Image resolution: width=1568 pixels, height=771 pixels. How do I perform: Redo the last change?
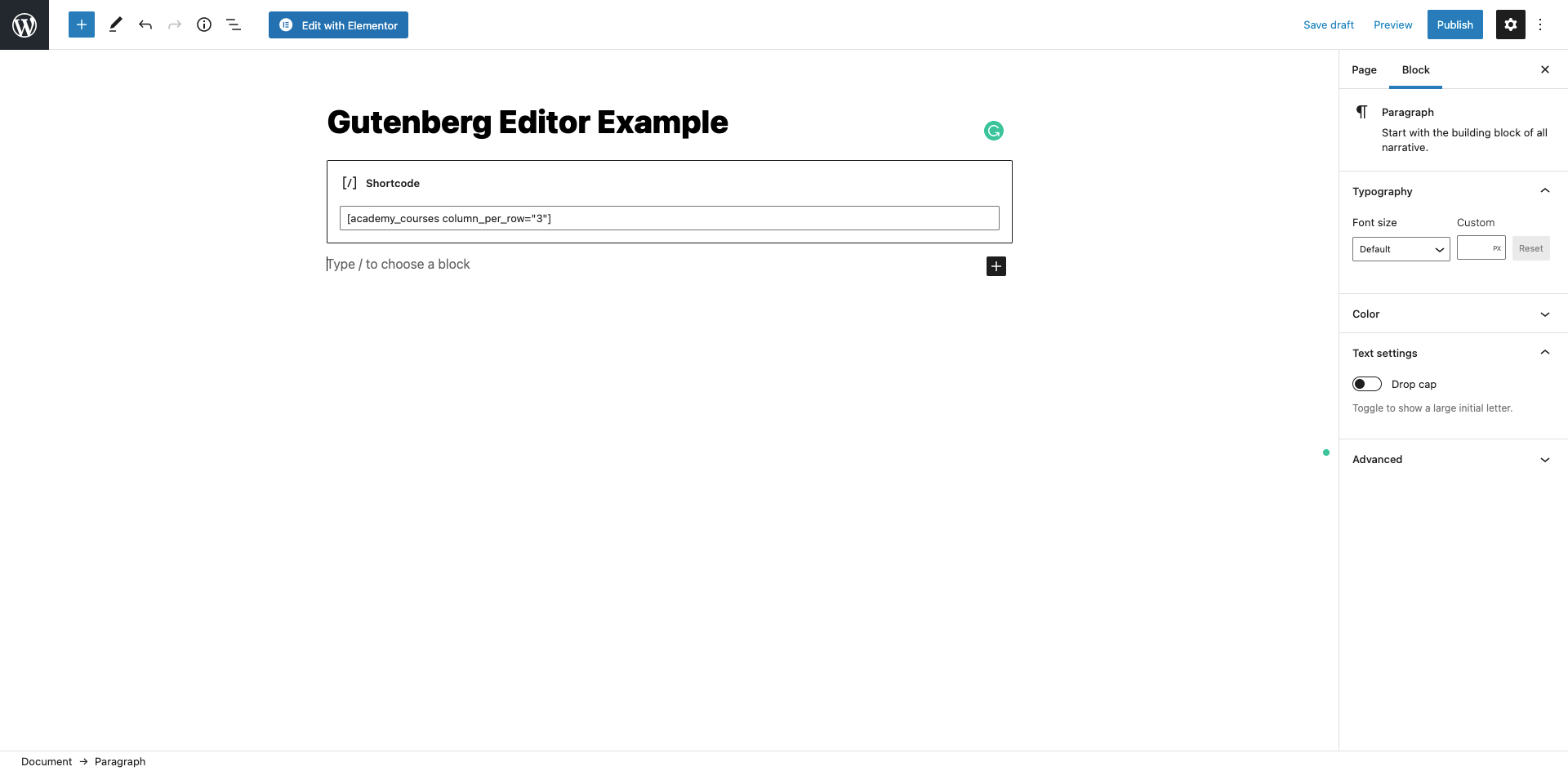[x=175, y=25]
